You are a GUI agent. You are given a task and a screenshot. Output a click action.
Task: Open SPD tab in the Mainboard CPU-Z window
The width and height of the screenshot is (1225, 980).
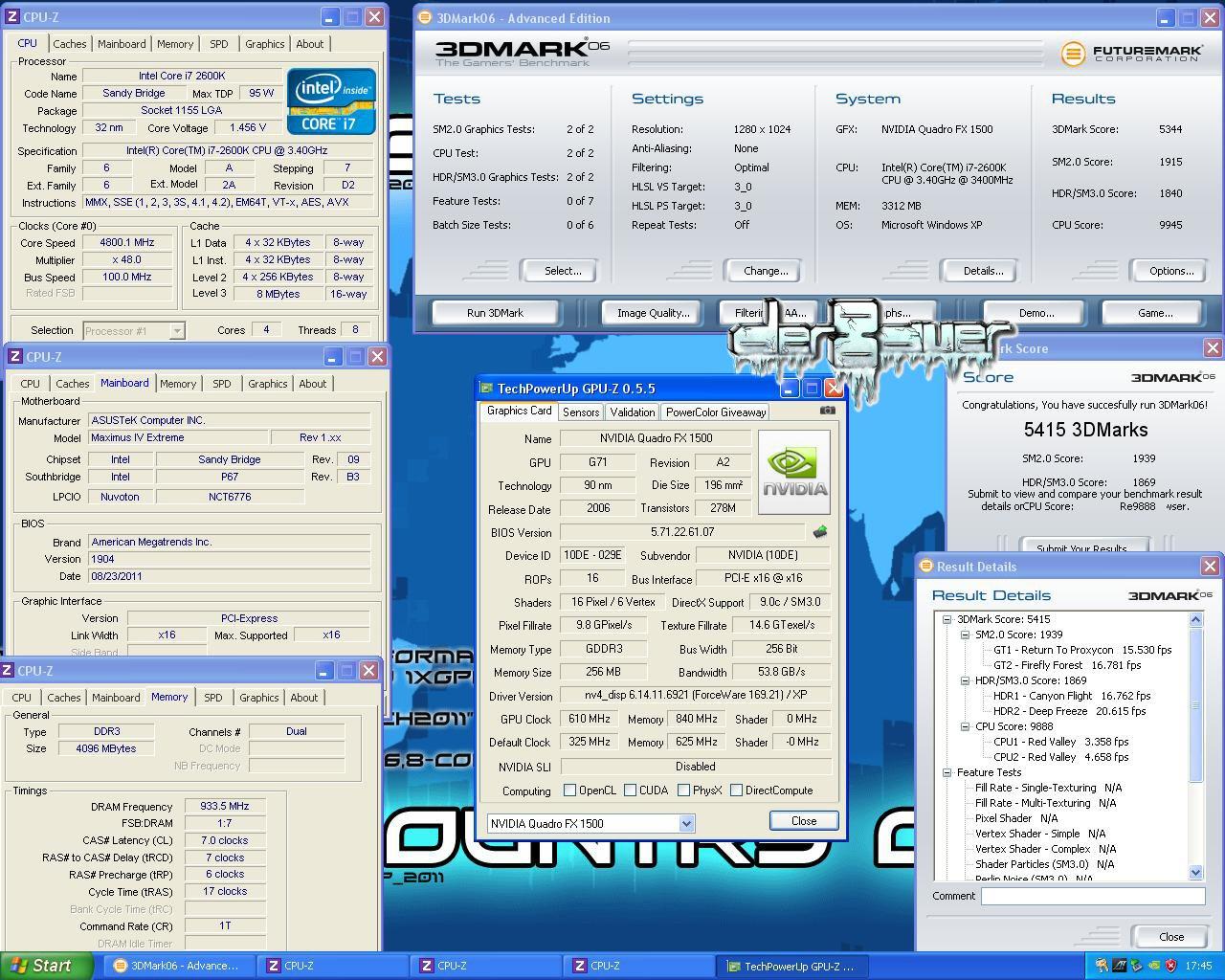coord(222,384)
